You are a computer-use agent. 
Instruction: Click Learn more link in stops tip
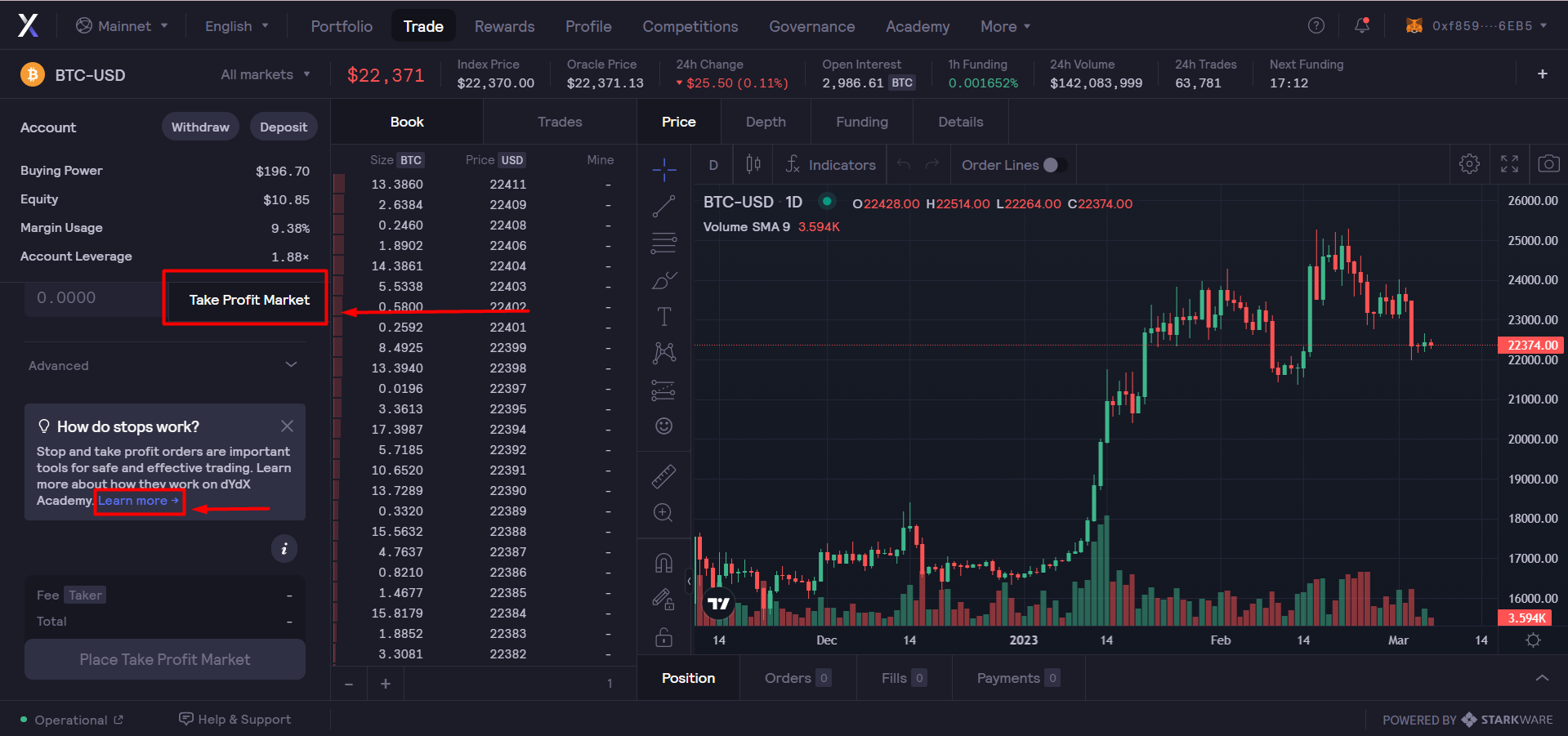[138, 501]
